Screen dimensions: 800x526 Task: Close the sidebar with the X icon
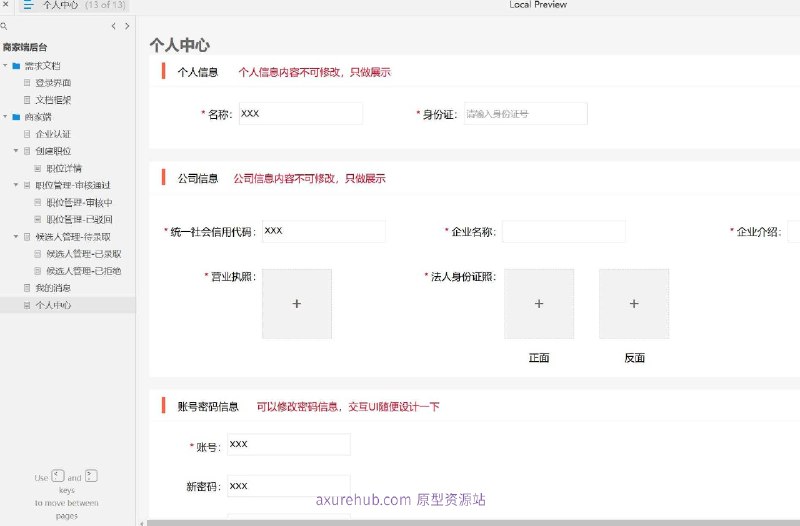(5, 4)
